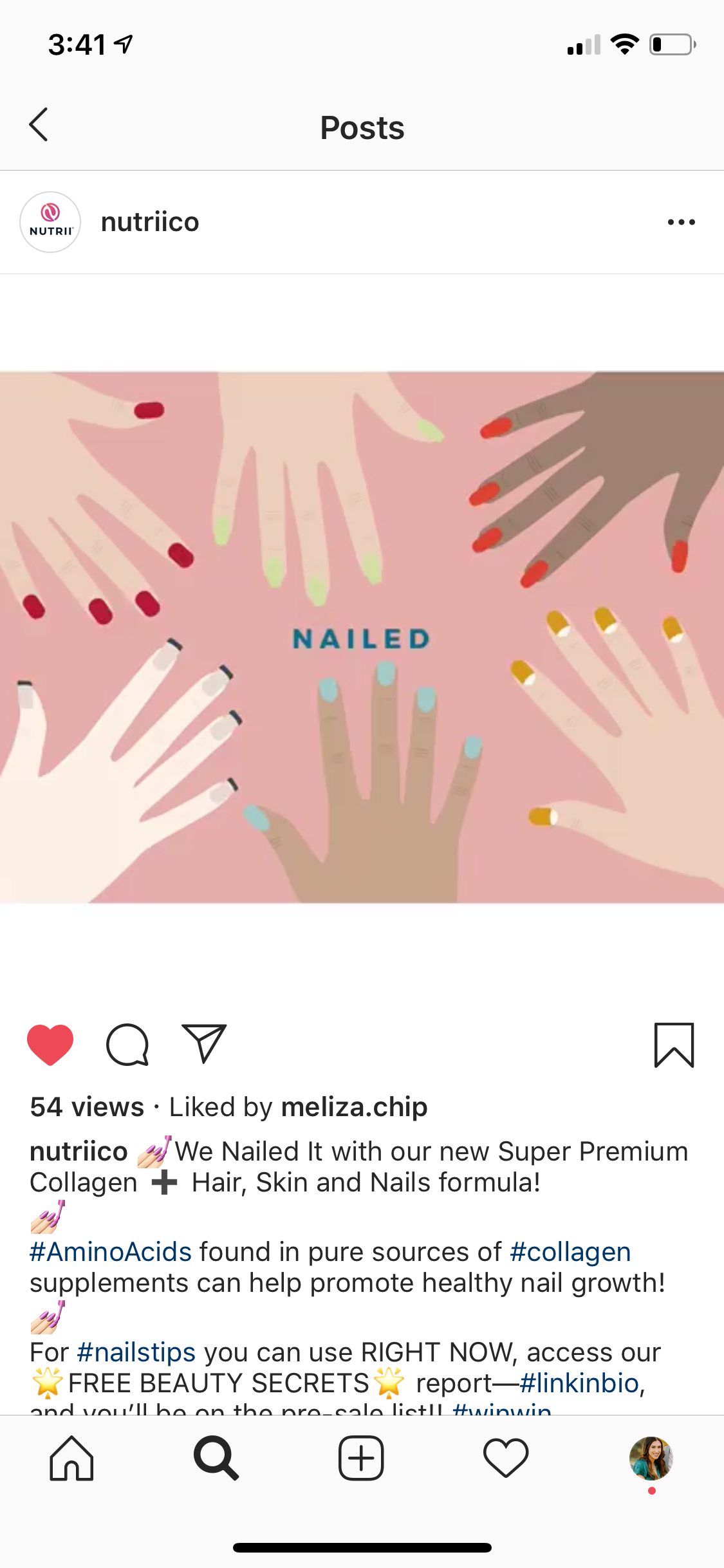Open nutriico username in post header

[150, 222]
